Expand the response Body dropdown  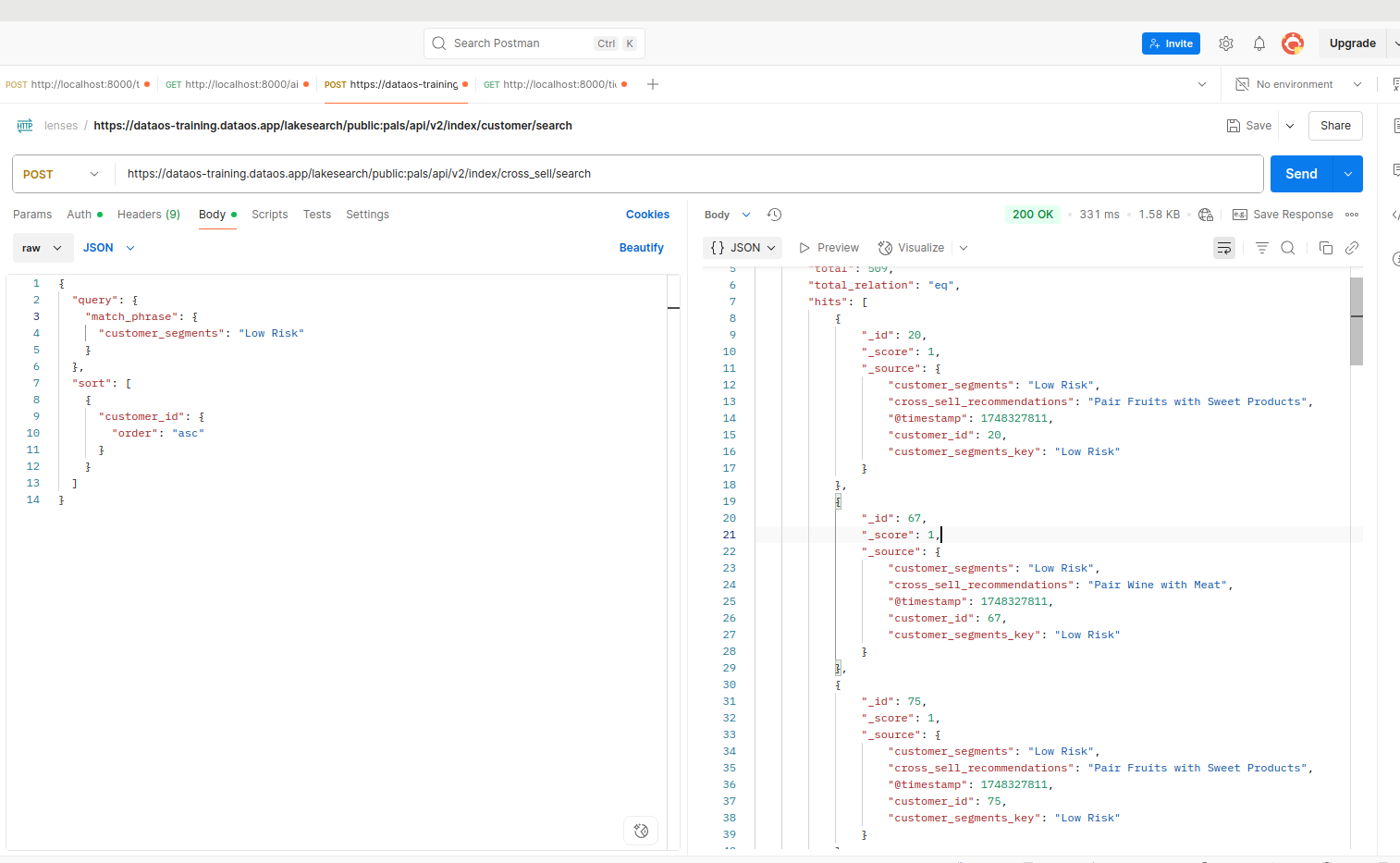[727, 215]
